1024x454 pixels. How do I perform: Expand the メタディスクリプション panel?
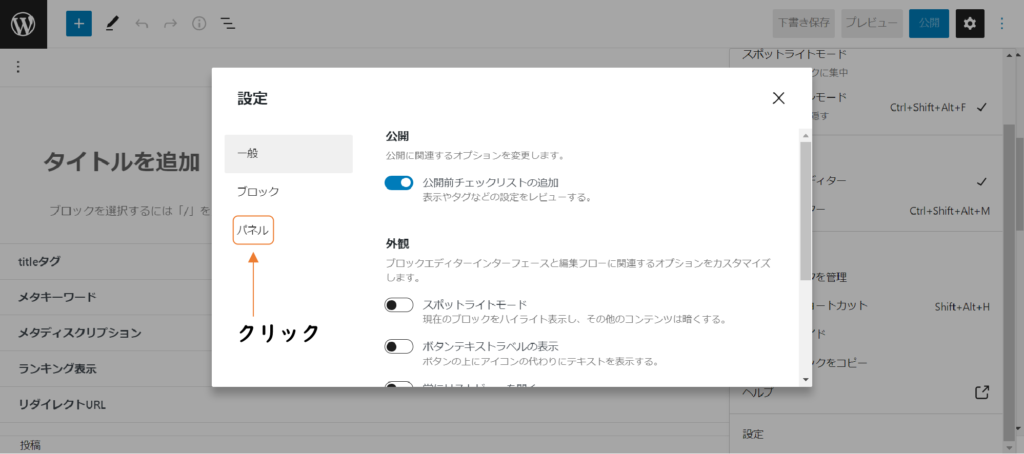click(x=364, y=332)
